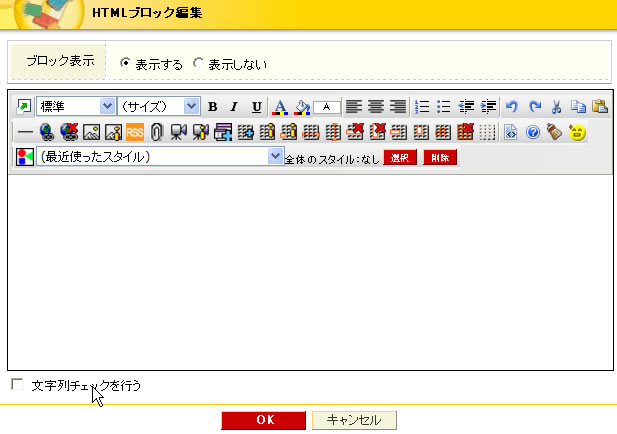617x434 pixels.
Task: Expand the 最近使ったスタイル dropdown
Action: 160,157
